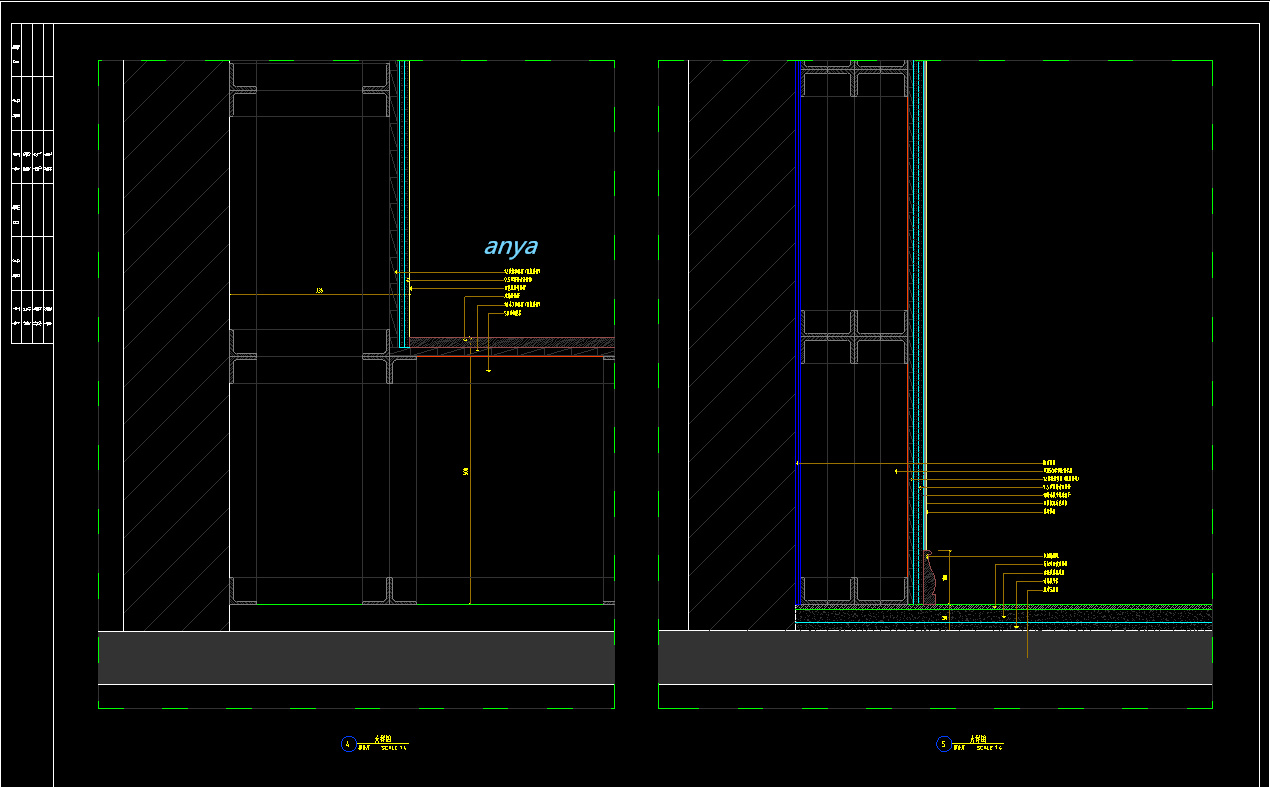Select the lowest floor annotation label in detail 5

1050,589
